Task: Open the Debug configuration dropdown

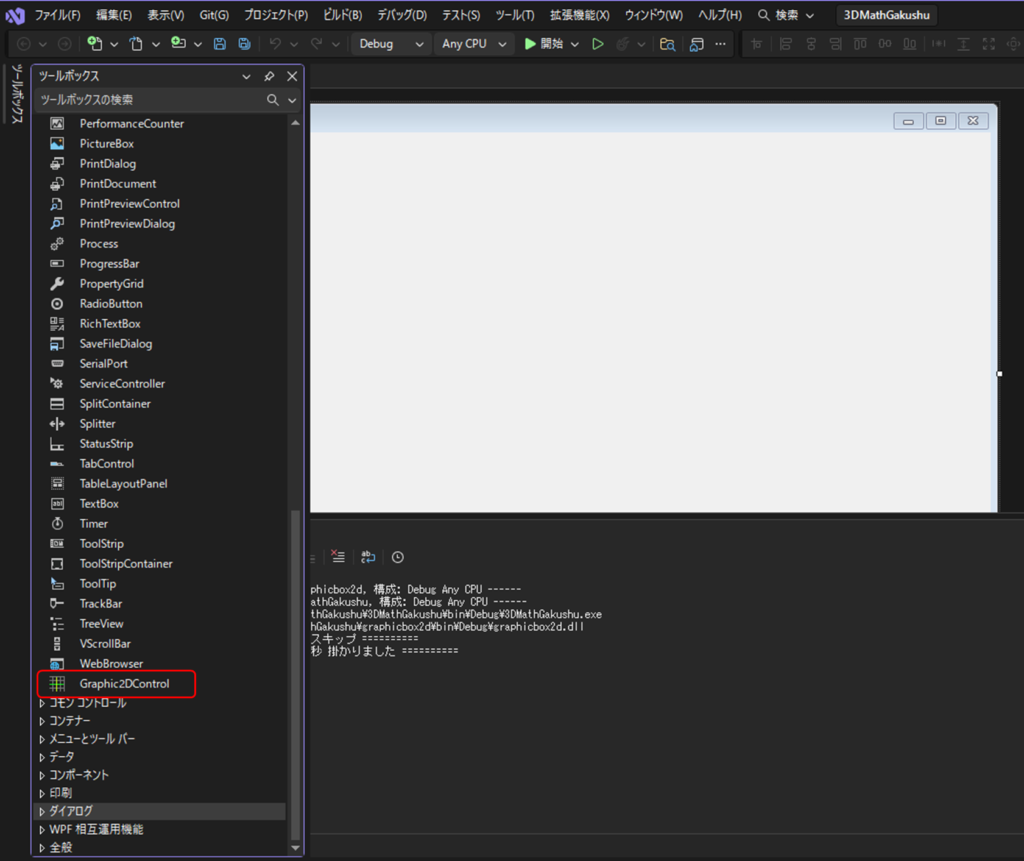Action: coord(391,44)
